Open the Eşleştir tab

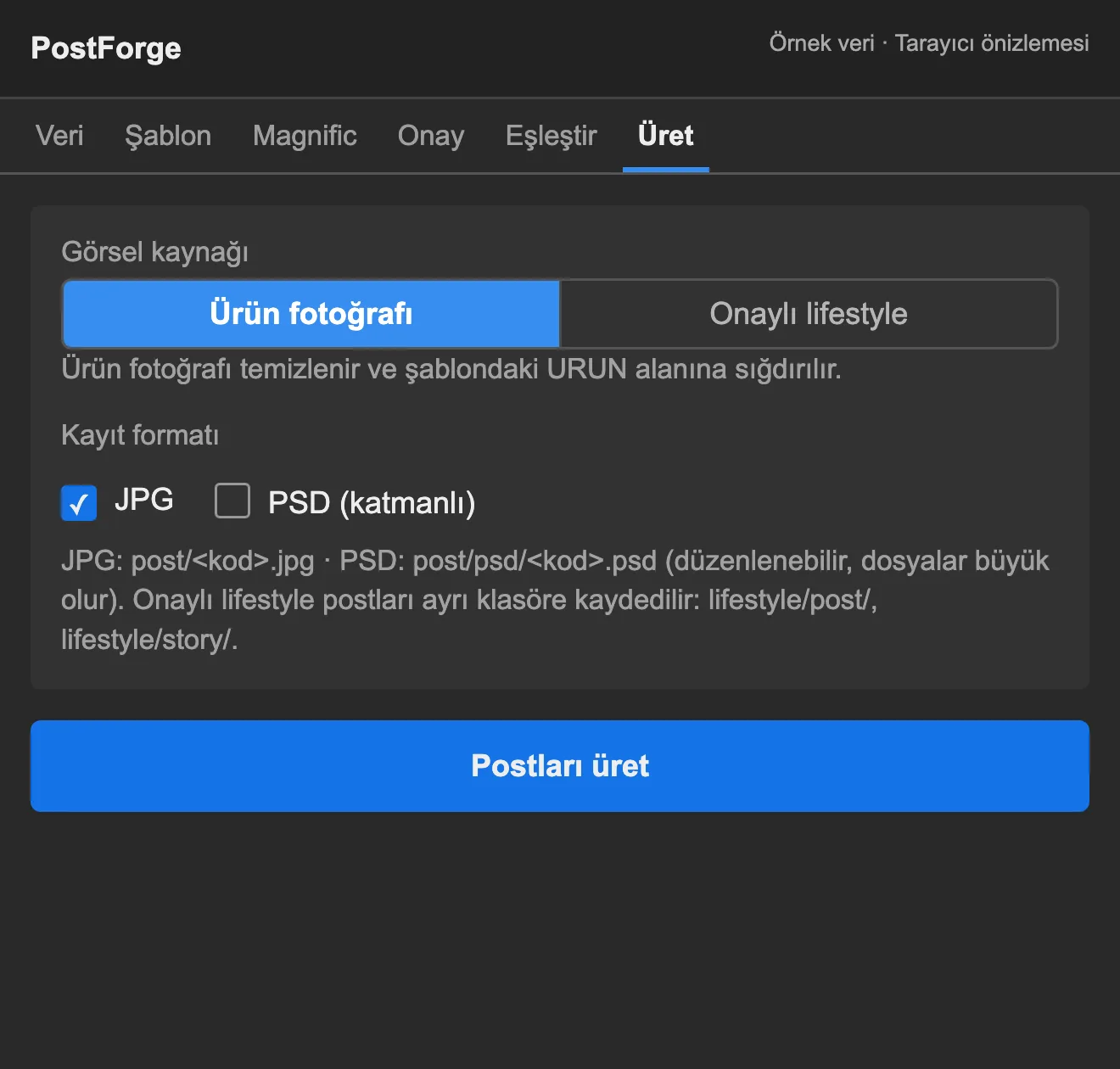(x=552, y=136)
